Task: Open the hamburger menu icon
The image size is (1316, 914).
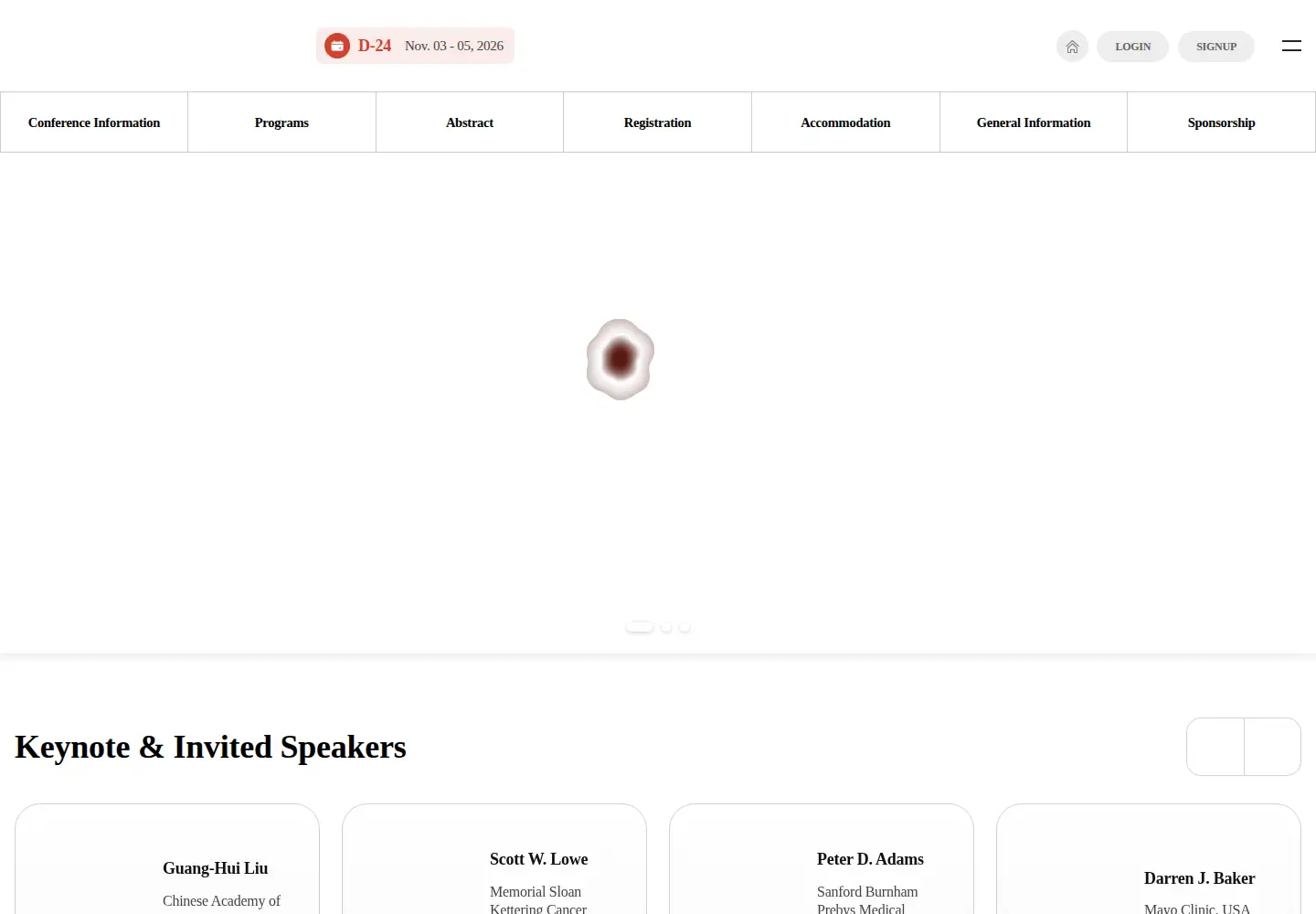Action: pyautogui.click(x=1291, y=46)
